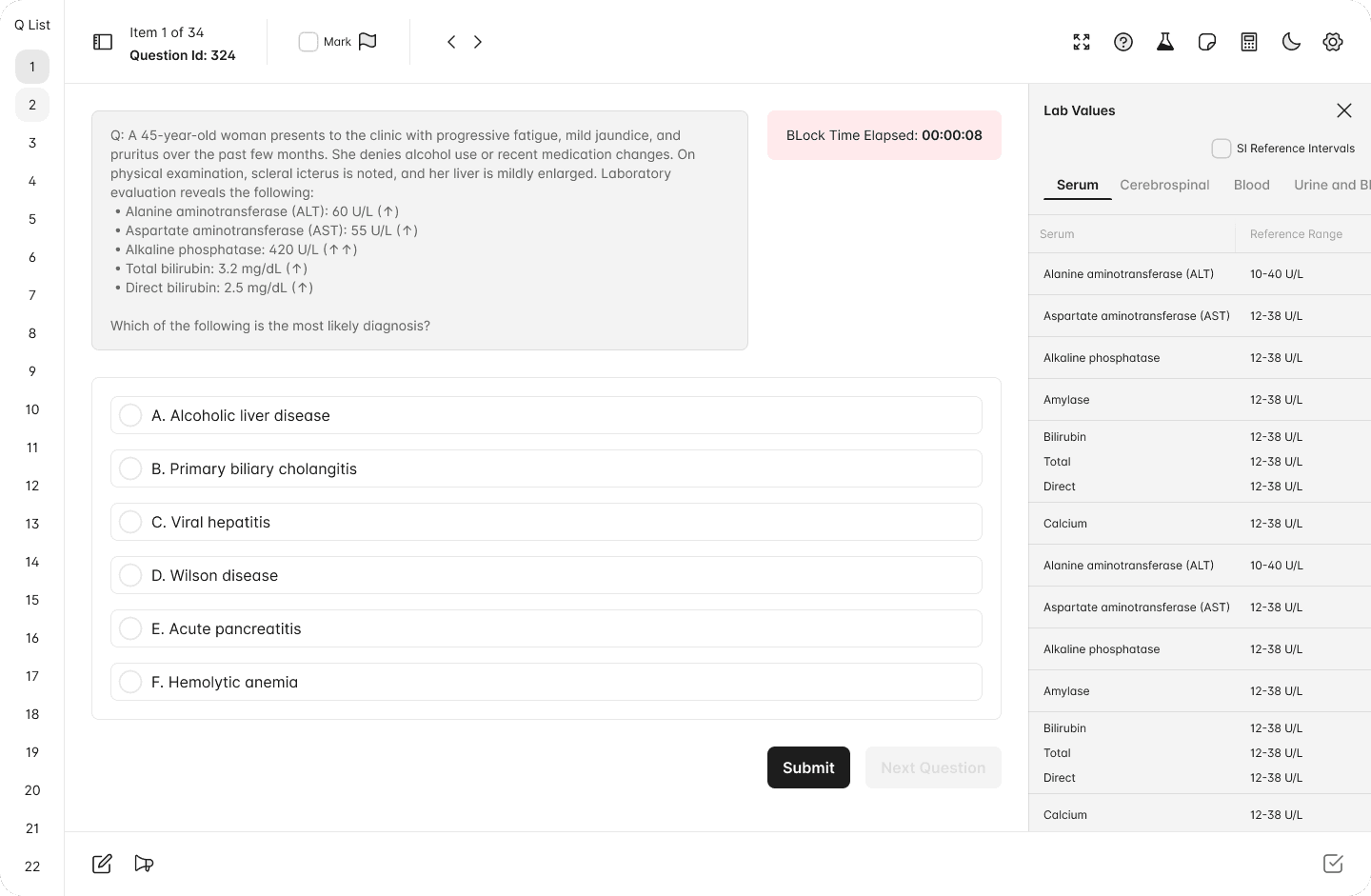Select answer B. Primary biliary cholangitis
Viewport: 1371px width, 896px height.
tap(130, 468)
